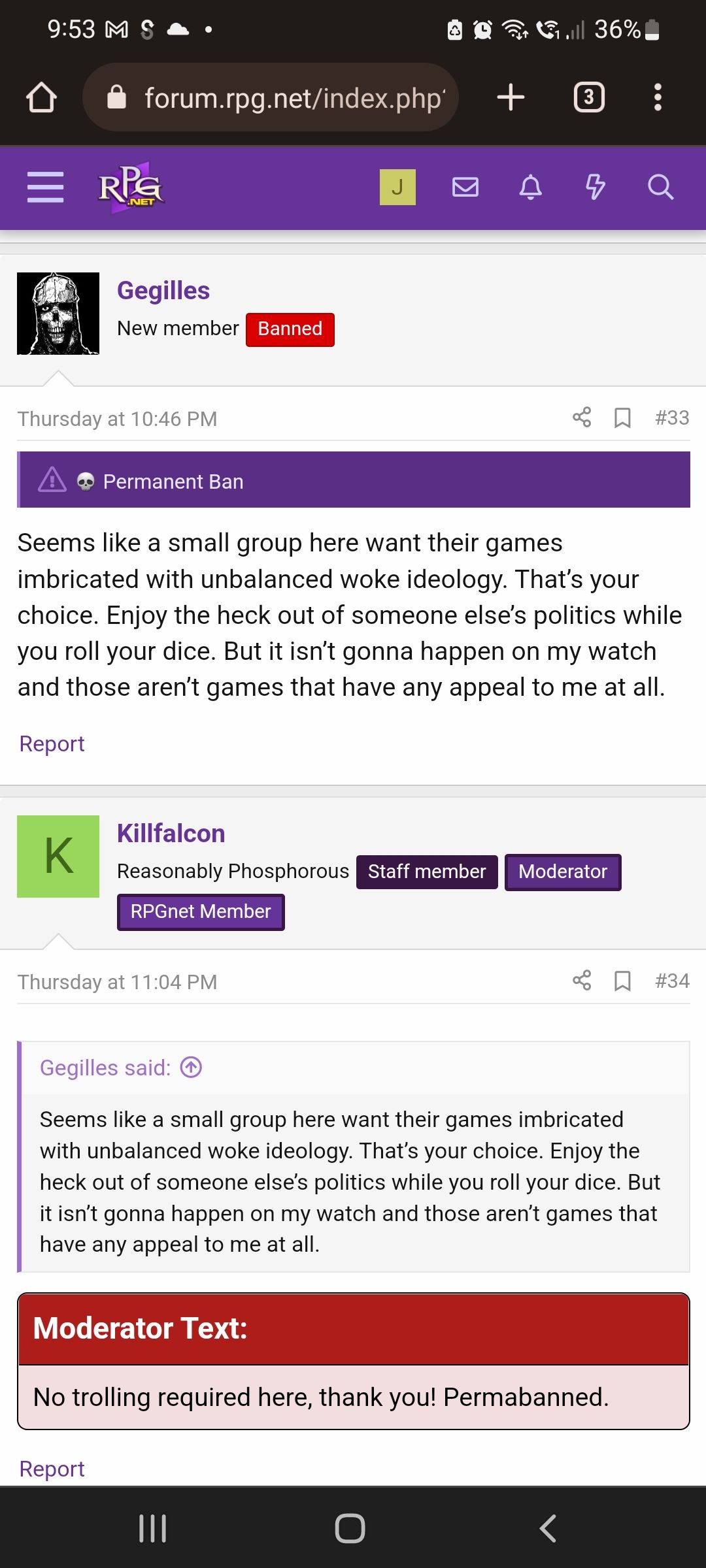Screen dimensions: 706x1568
Task: Open the RPGnet search icon
Action: pos(661,188)
